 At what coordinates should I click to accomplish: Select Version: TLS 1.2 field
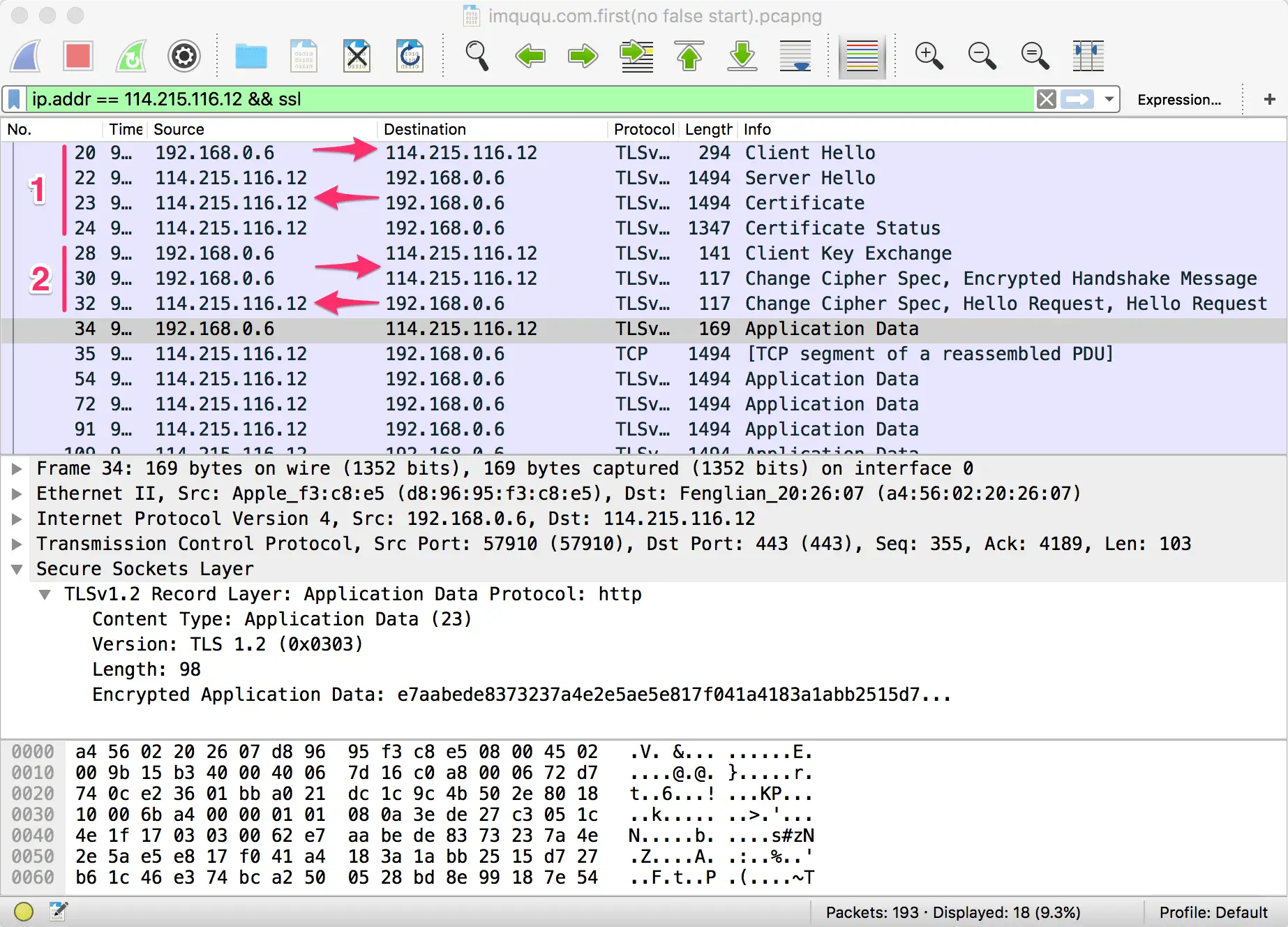tap(227, 644)
